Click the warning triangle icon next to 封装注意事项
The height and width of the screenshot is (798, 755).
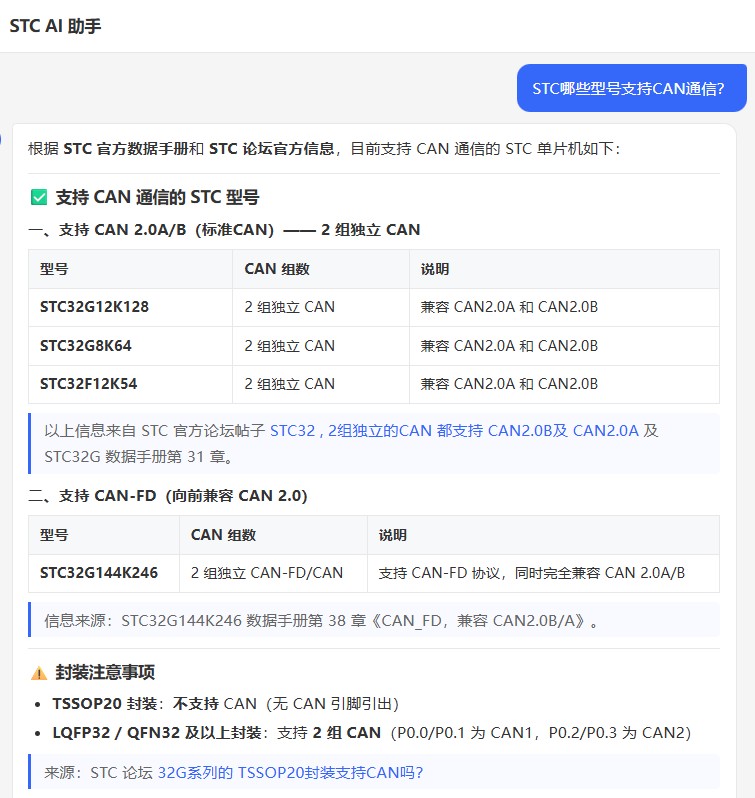tap(39, 673)
